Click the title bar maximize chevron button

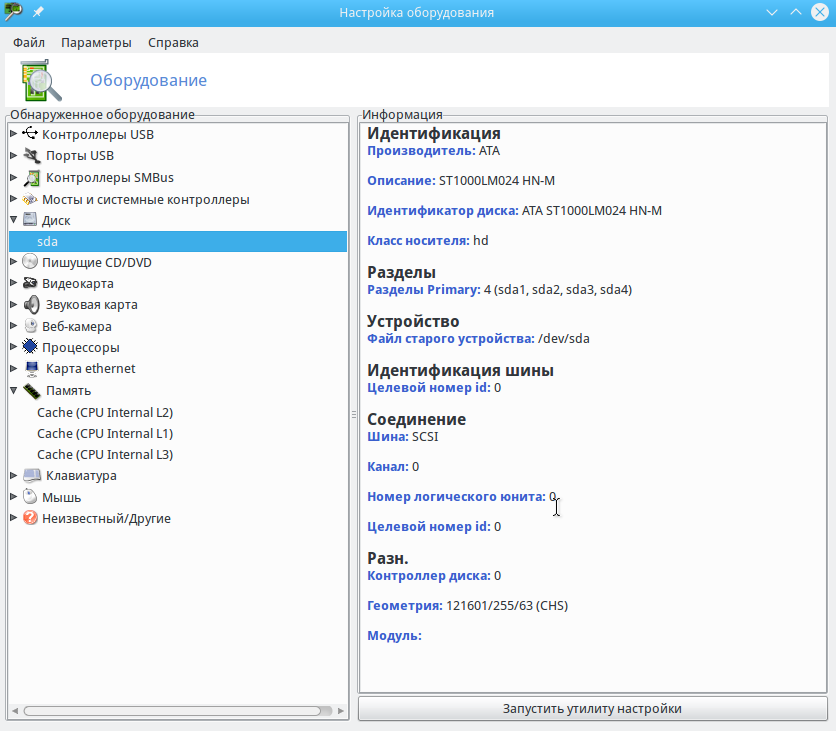[795, 12]
